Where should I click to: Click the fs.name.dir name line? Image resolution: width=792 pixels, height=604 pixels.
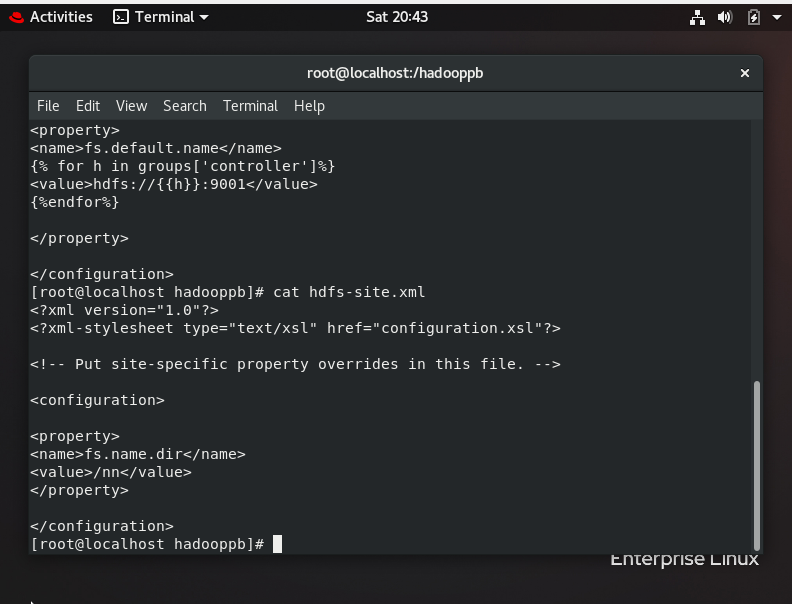[138, 455]
